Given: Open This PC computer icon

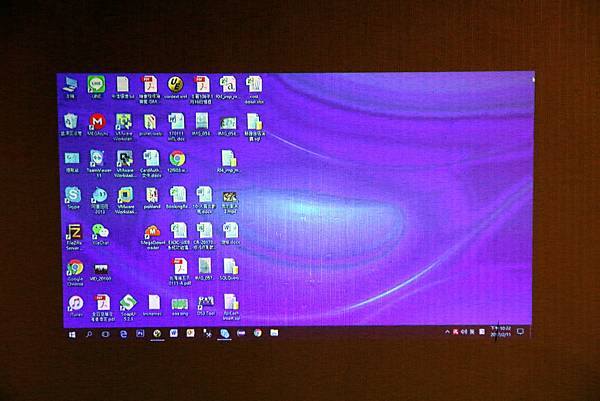Looking at the screenshot, I should coord(70,88).
